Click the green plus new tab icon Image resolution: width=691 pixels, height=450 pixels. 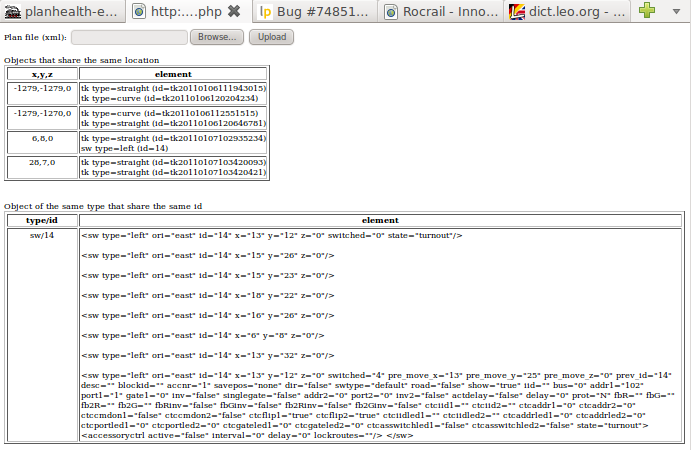[x=648, y=12]
